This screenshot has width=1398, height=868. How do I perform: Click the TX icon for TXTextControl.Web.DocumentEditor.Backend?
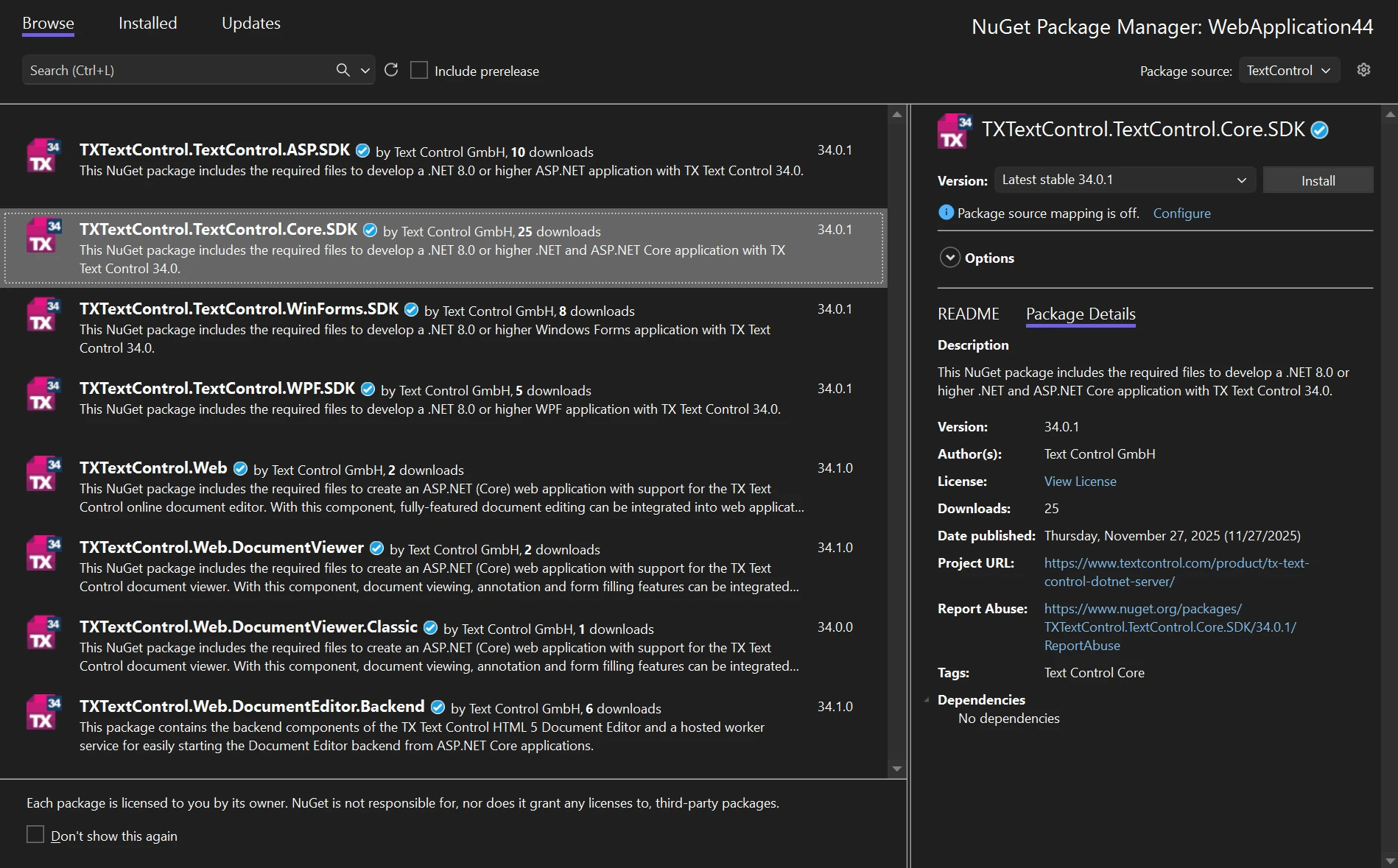click(42, 712)
